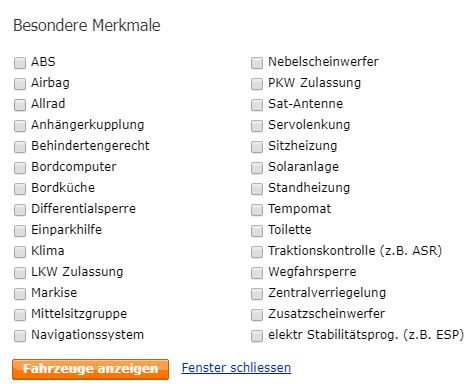Check the Nebelscheinwerfer option
This screenshot has height=388, width=469.
coord(257,63)
